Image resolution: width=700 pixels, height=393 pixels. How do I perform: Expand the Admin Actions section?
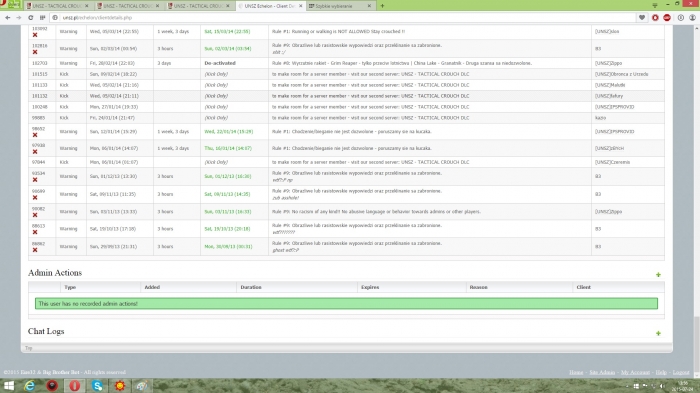658,275
